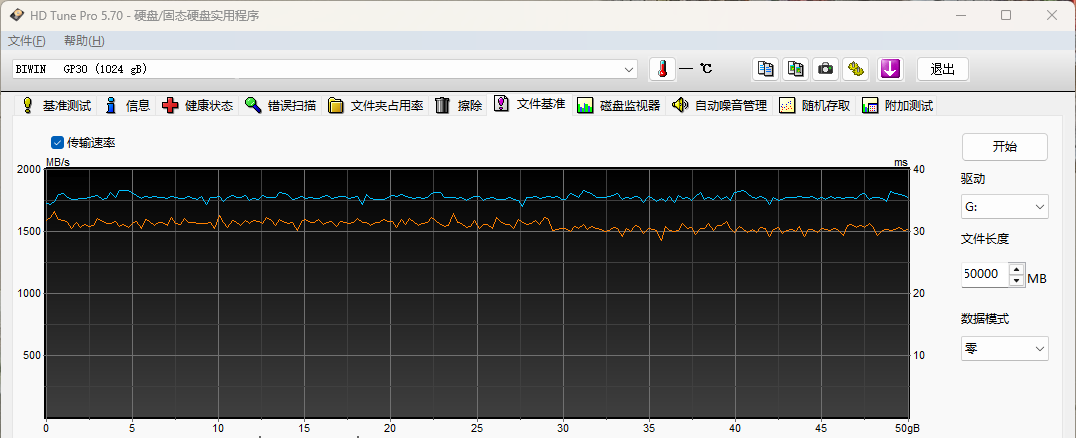Open the 自动噪音管理 tab
The height and width of the screenshot is (438, 1076).
click(719, 106)
